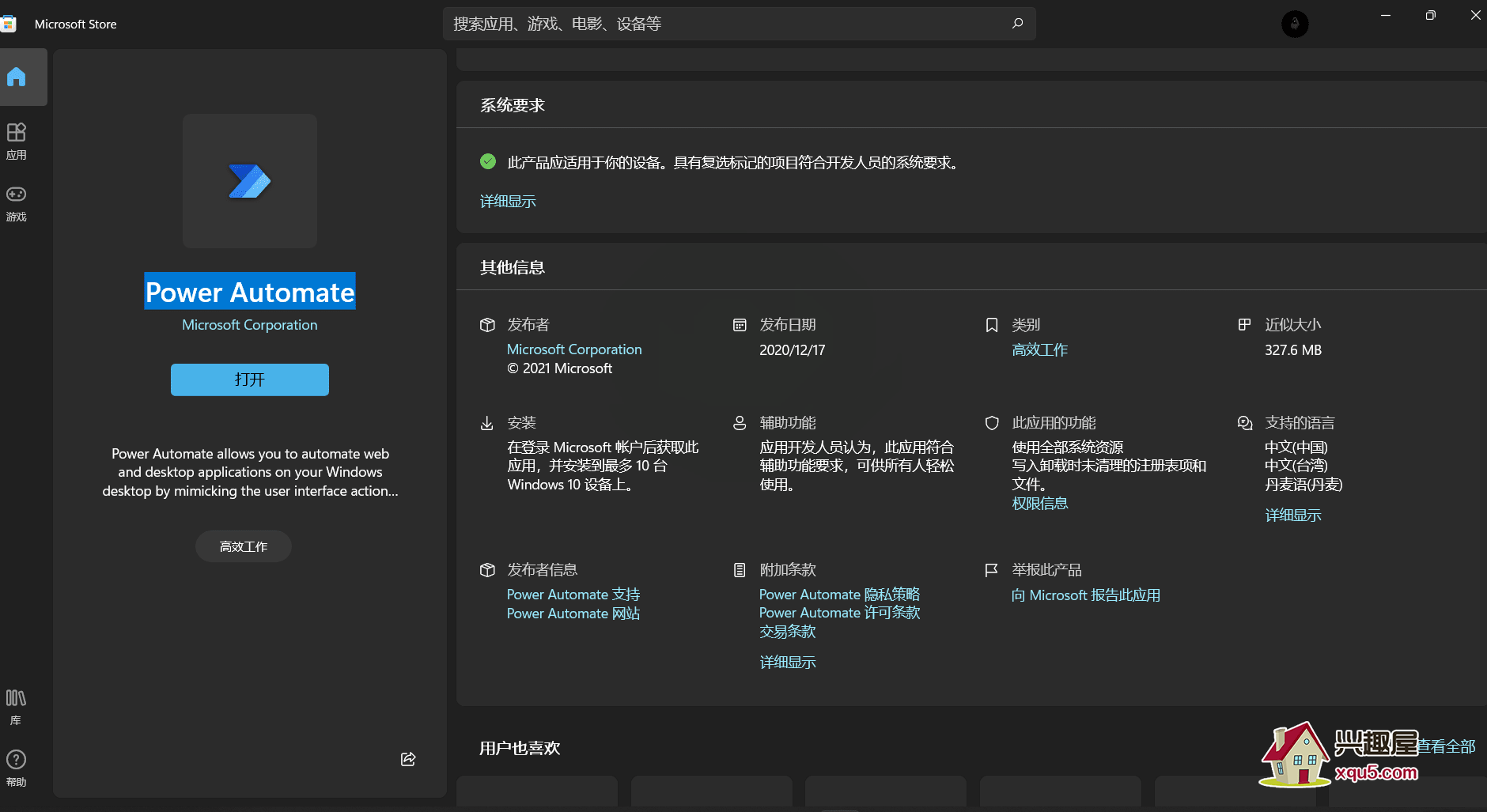Click the Power Automate app logo

pyautogui.click(x=250, y=181)
